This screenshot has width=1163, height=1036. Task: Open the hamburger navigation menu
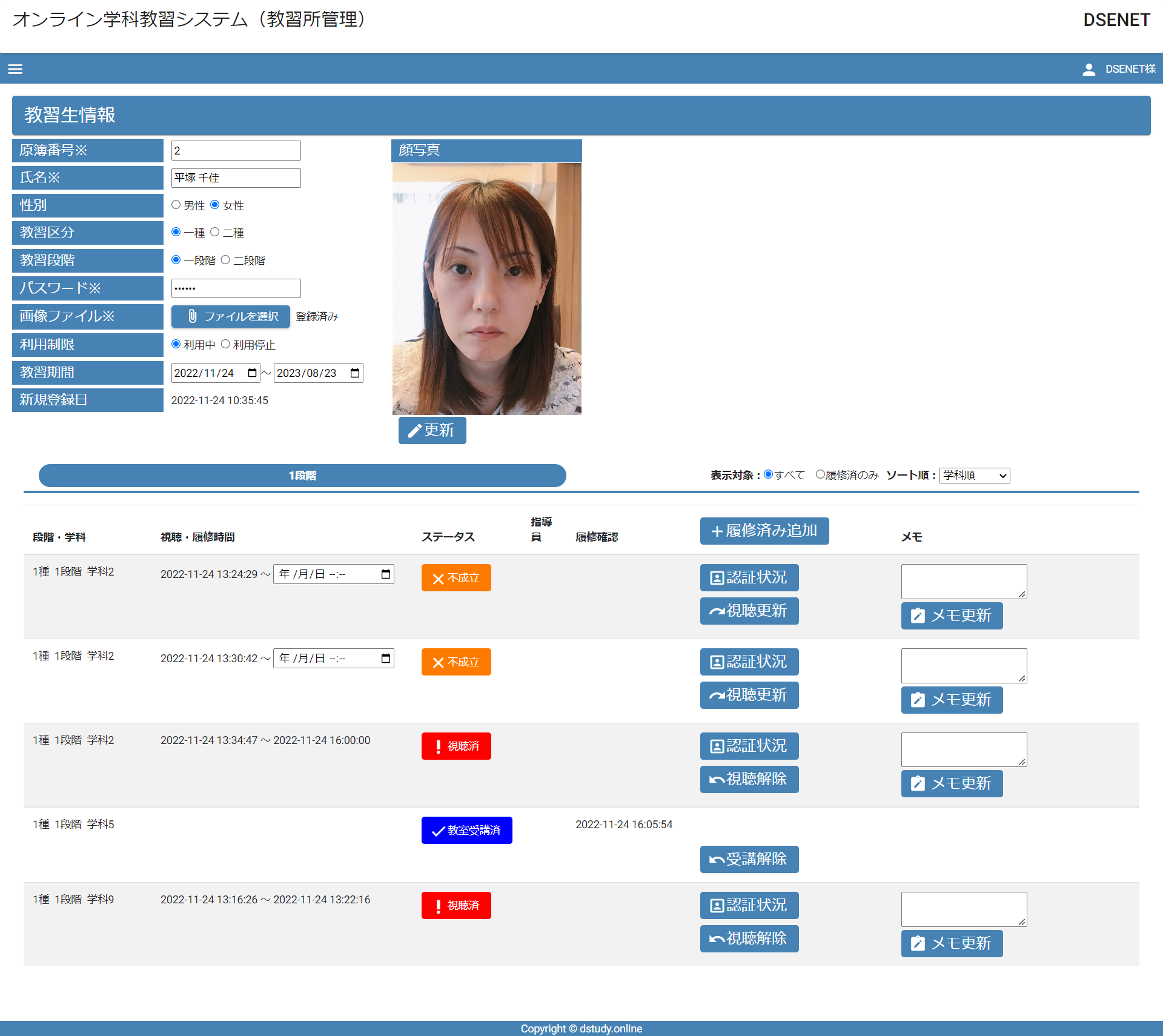click(x=15, y=69)
